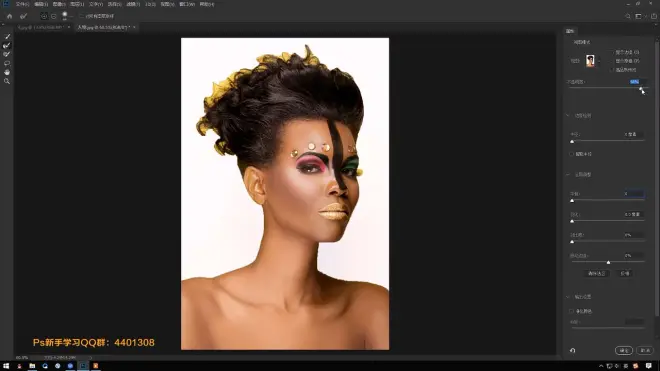Click status bar arrow beside document info

tap(90, 358)
